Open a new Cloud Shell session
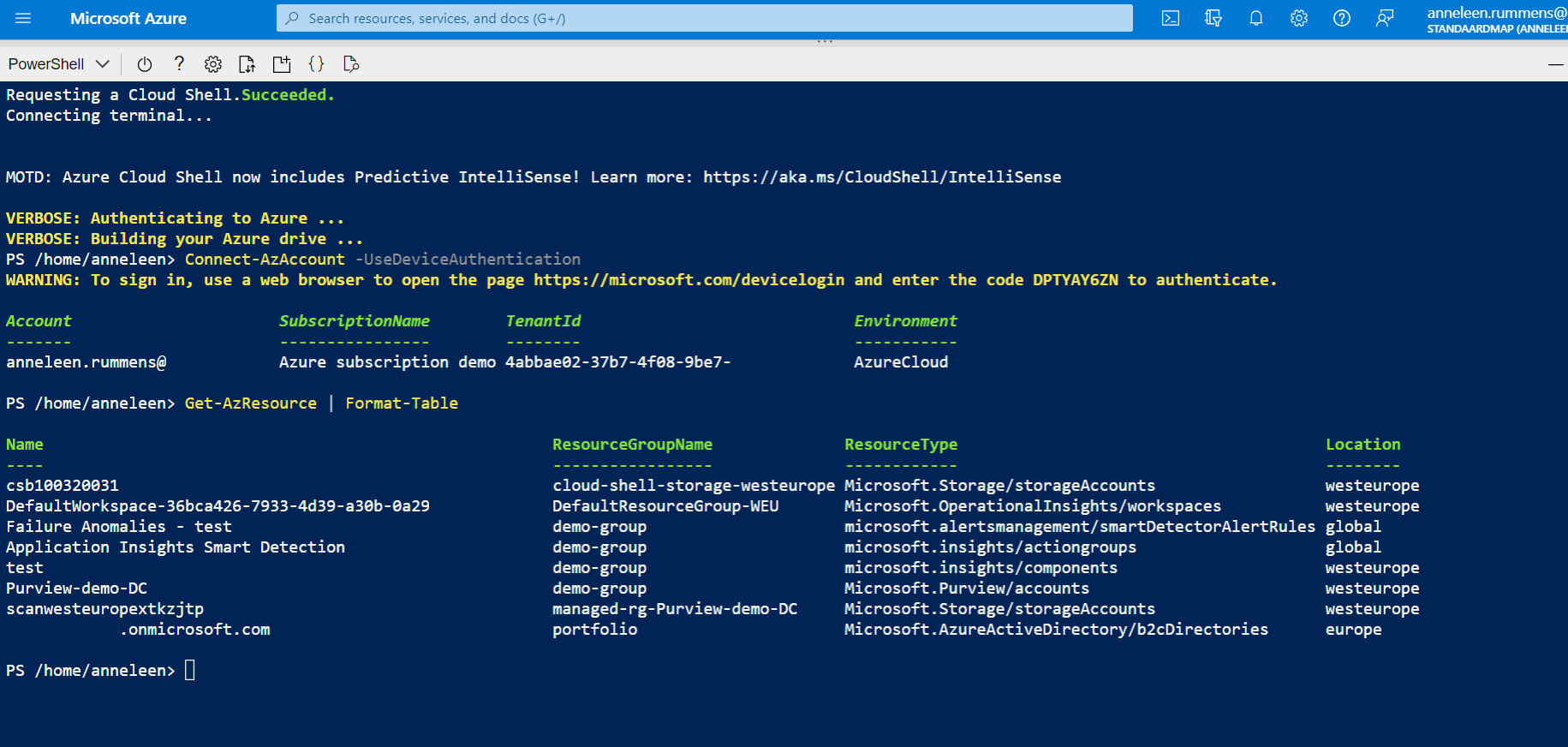This screenshot has width=1568, height=747. click(x=282, y=64)
